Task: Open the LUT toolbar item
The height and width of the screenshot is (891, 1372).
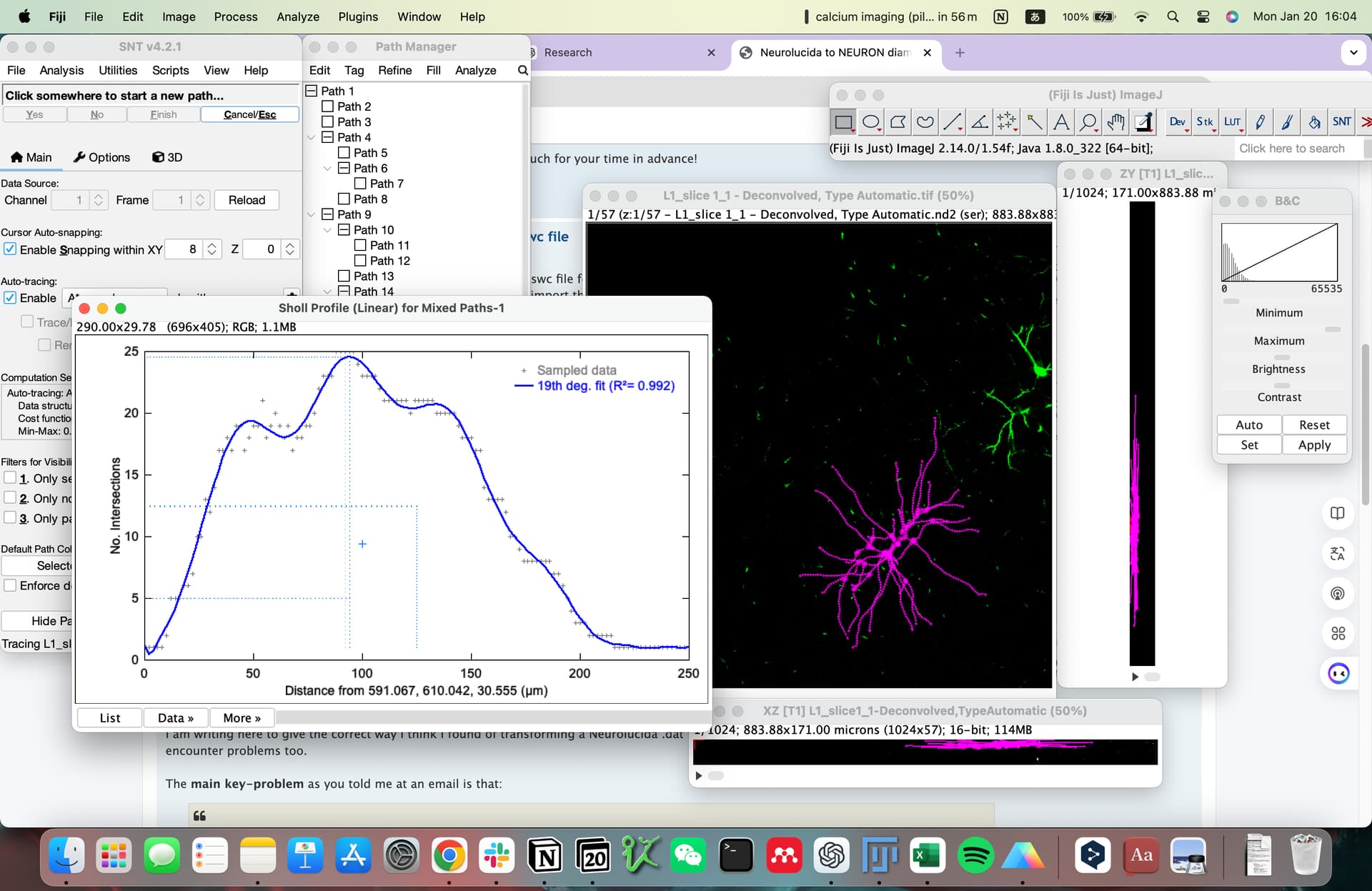Action: click(x=1233, y=121)
